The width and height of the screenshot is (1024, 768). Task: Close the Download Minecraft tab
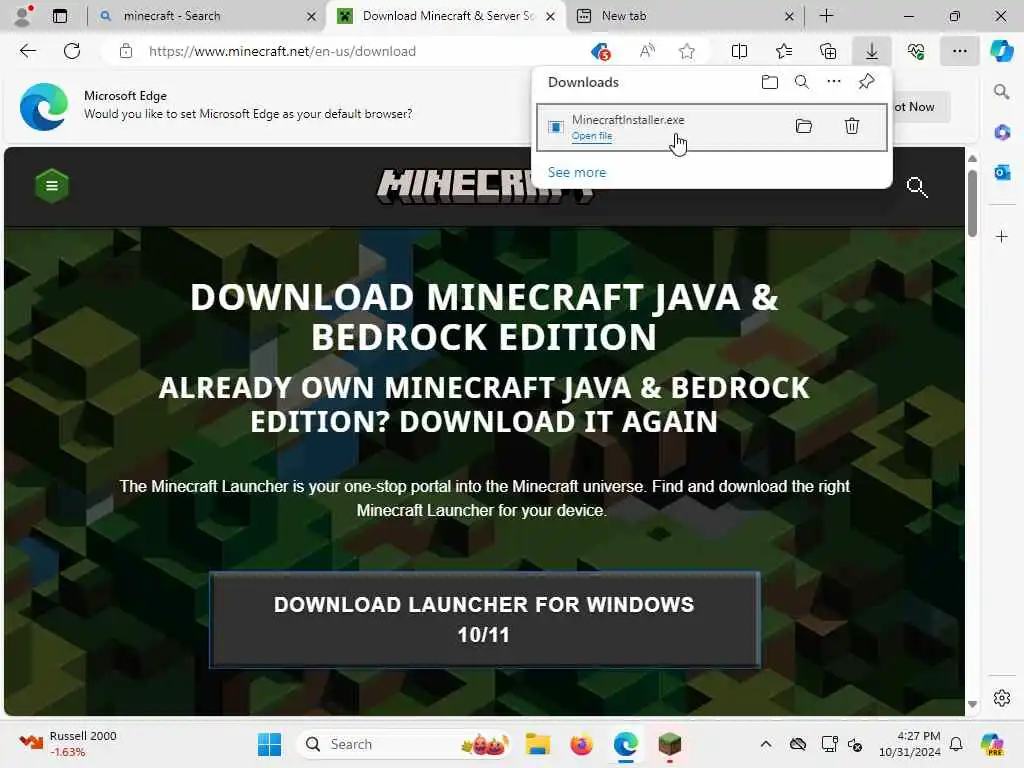pyautogui.click(x=551, y=16)
